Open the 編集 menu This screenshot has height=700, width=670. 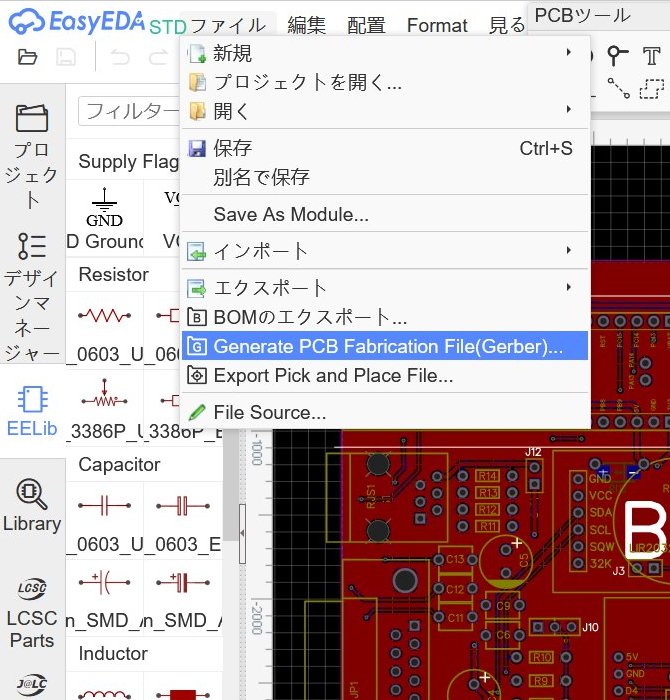coord(306,25)
